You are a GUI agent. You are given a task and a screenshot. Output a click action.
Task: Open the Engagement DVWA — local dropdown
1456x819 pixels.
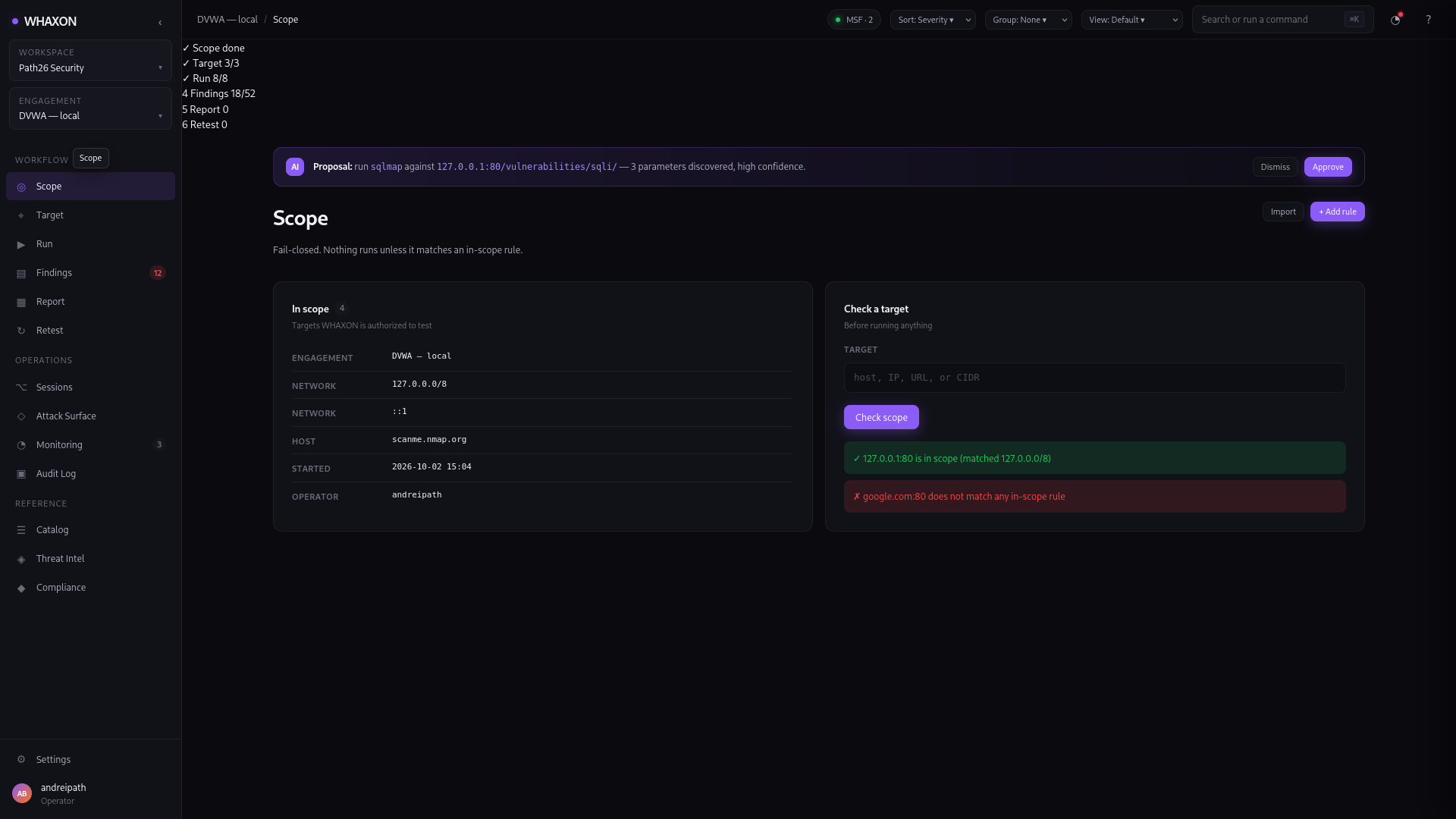(x=90, y=108)
